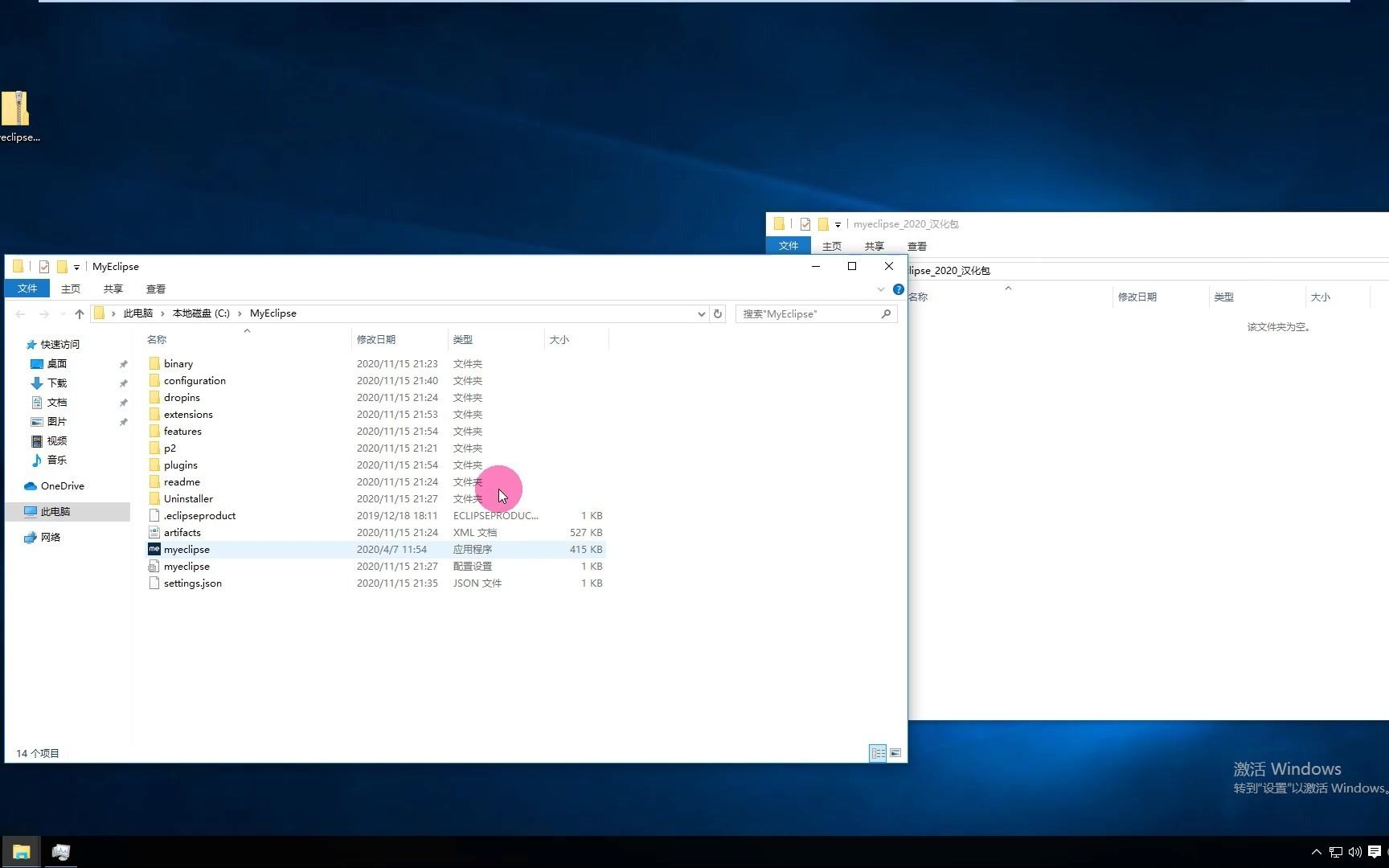
Task: Open the Explorer help icon
Action: point(898,289)
